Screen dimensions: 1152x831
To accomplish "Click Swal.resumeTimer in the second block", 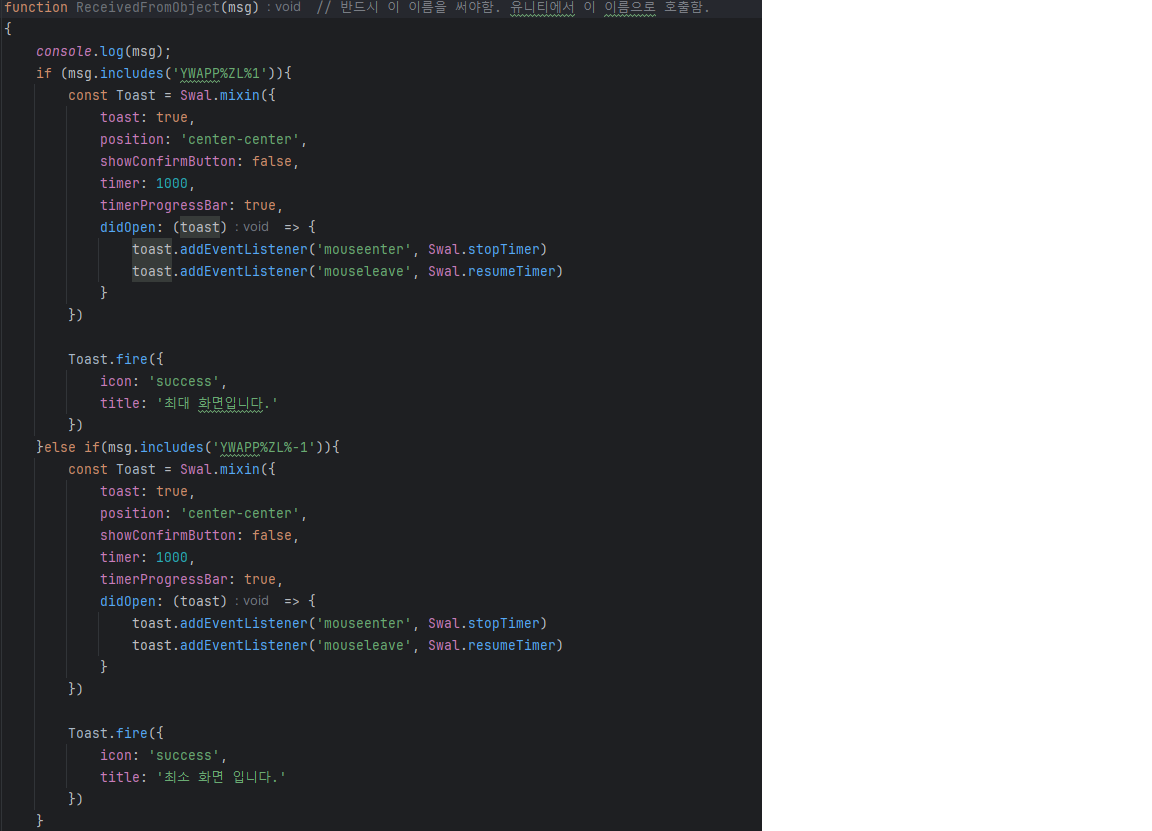I will point(495,645).
